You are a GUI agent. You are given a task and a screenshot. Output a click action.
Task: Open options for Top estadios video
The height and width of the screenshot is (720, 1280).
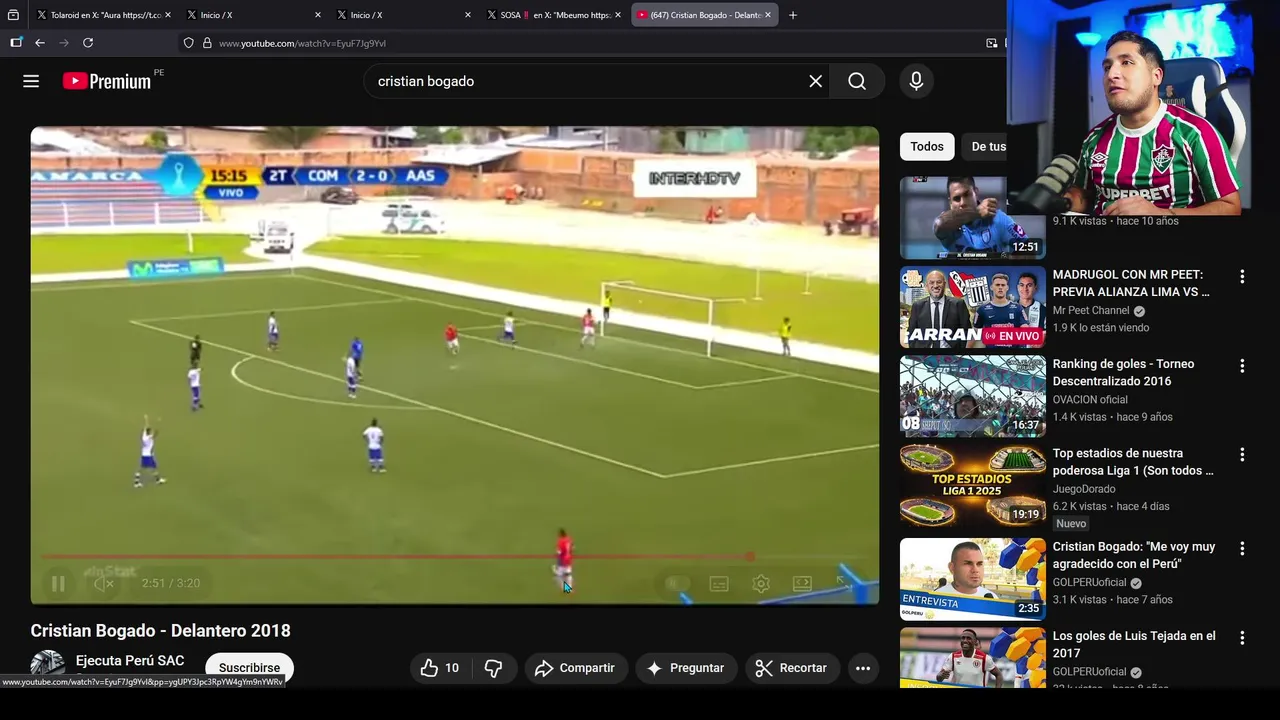coord(1242,455)
